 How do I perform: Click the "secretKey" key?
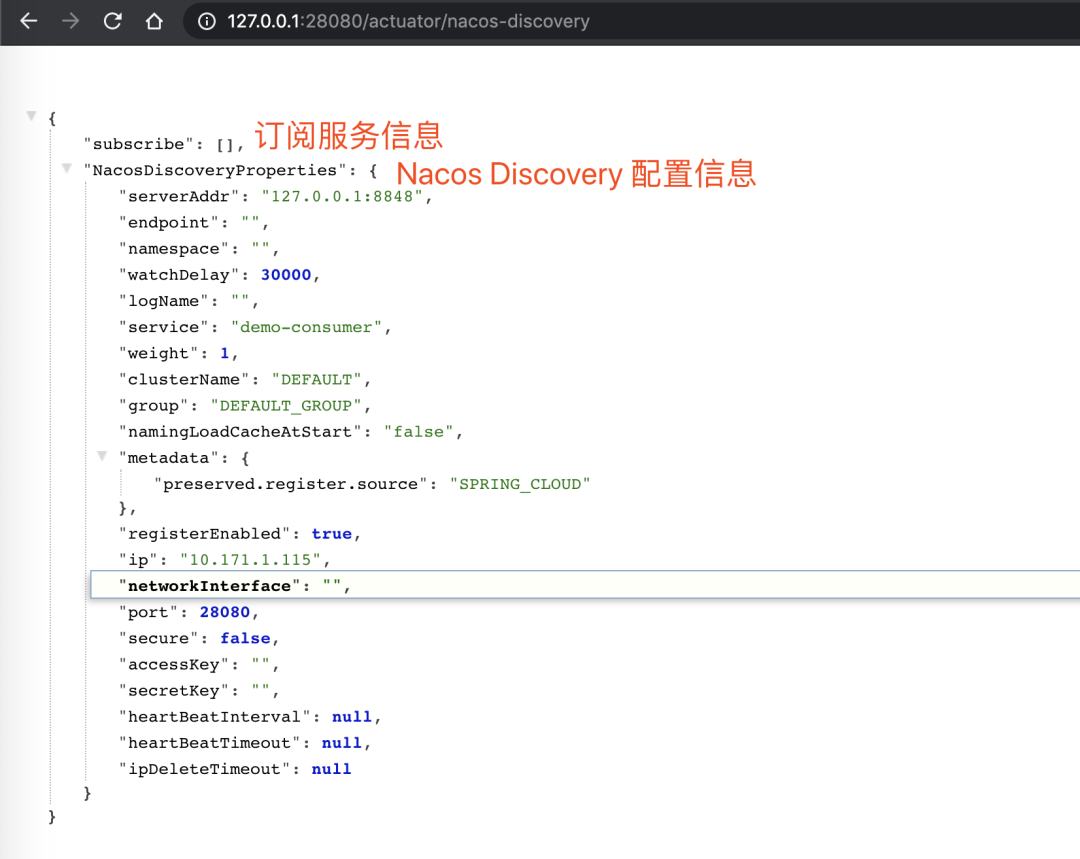(x=174, y=691)
